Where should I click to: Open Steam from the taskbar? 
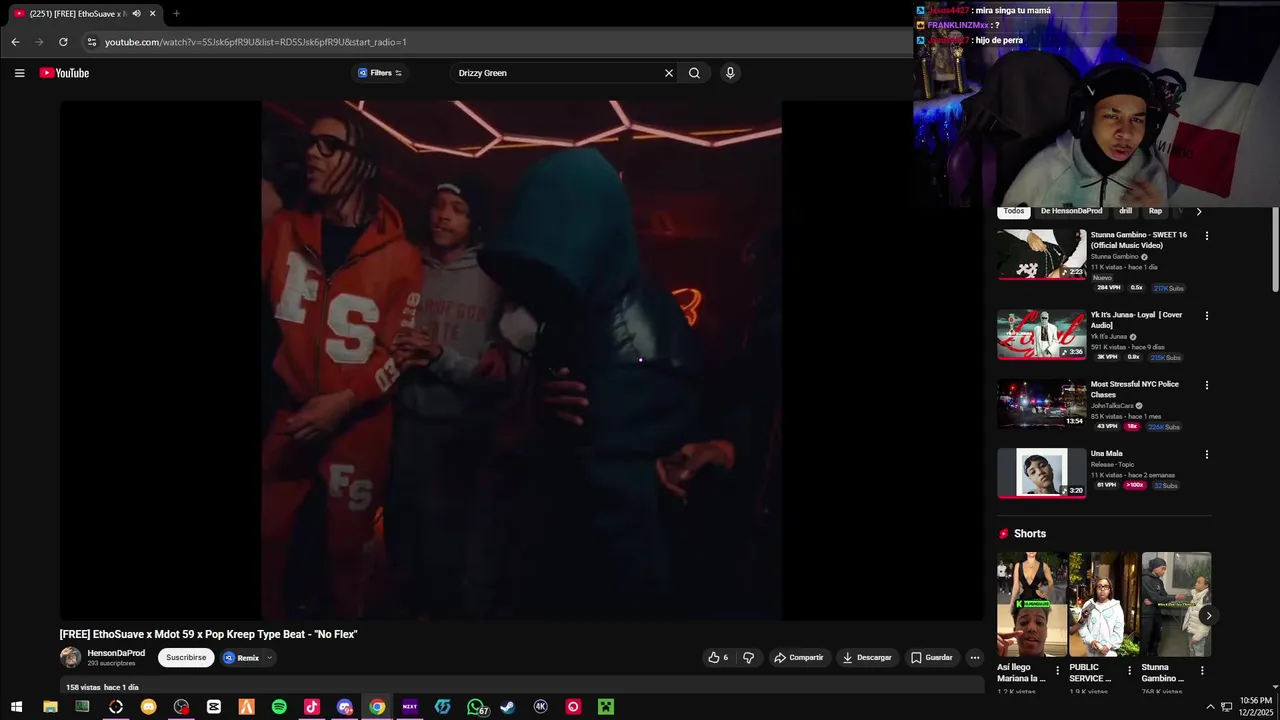tap(508, 707)
